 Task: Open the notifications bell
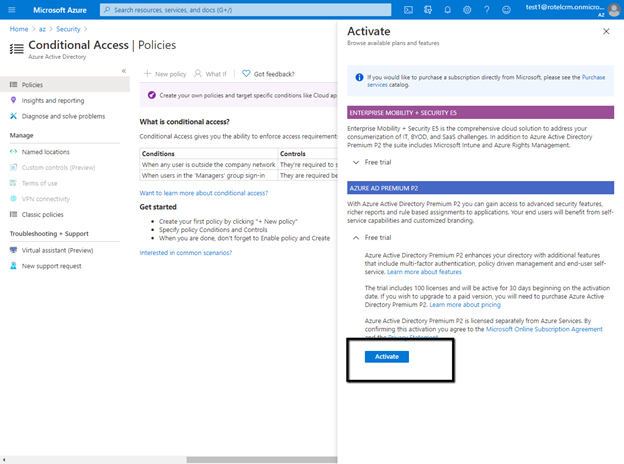448,10
